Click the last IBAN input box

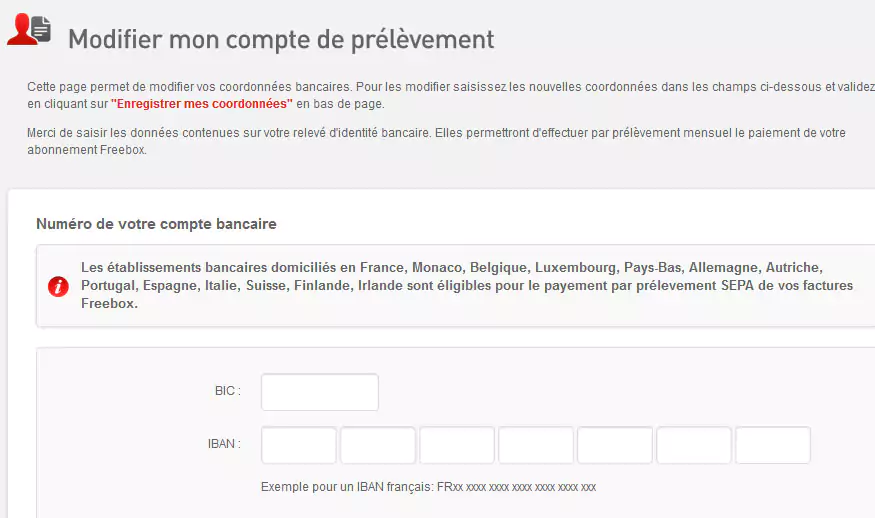point(773,445)
